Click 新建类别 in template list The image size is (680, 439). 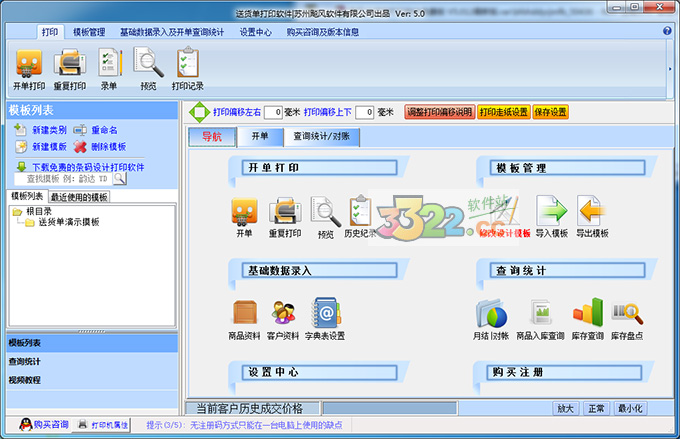40,130
